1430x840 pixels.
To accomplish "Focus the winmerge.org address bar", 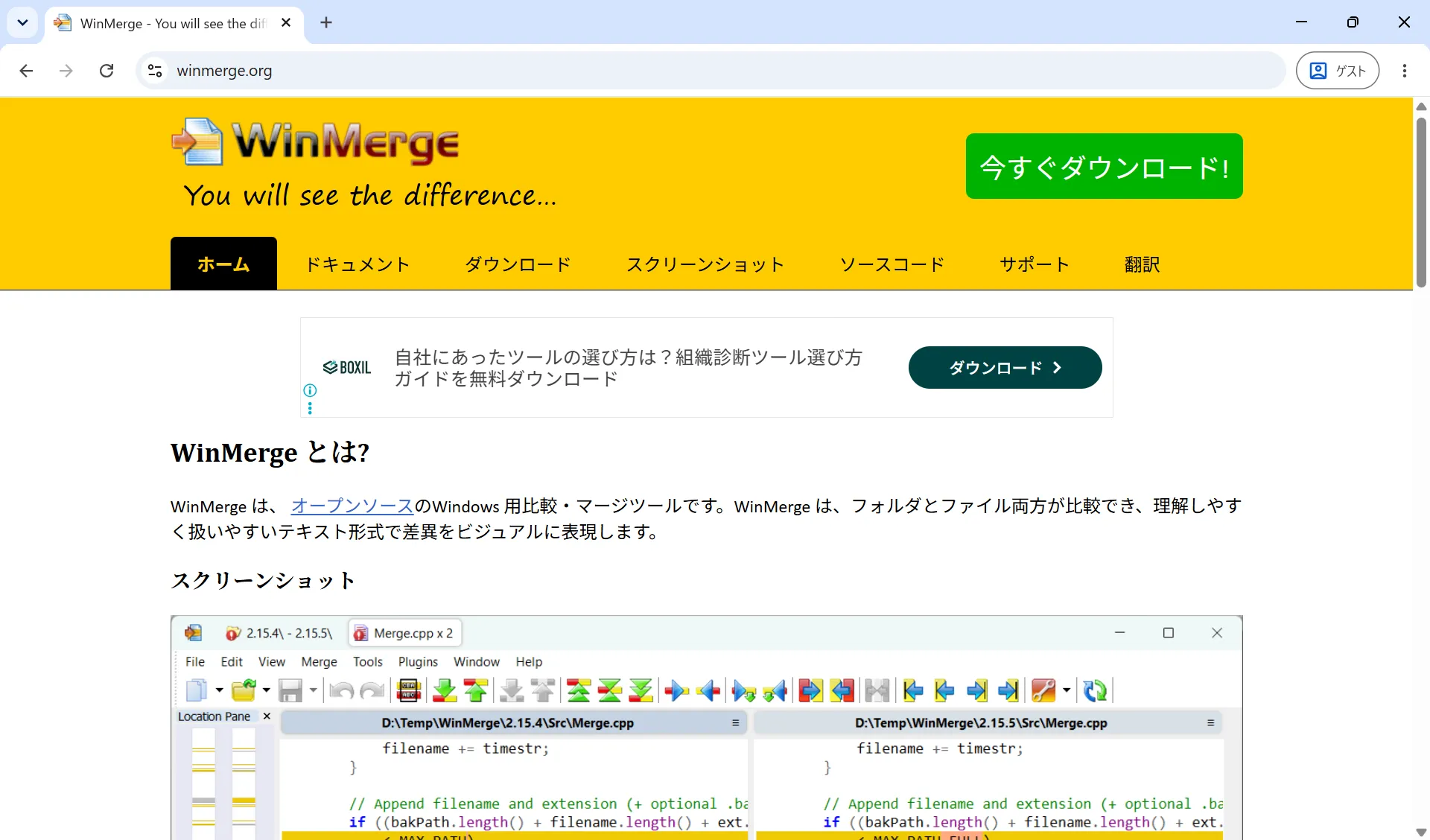I will pos(711,71).
